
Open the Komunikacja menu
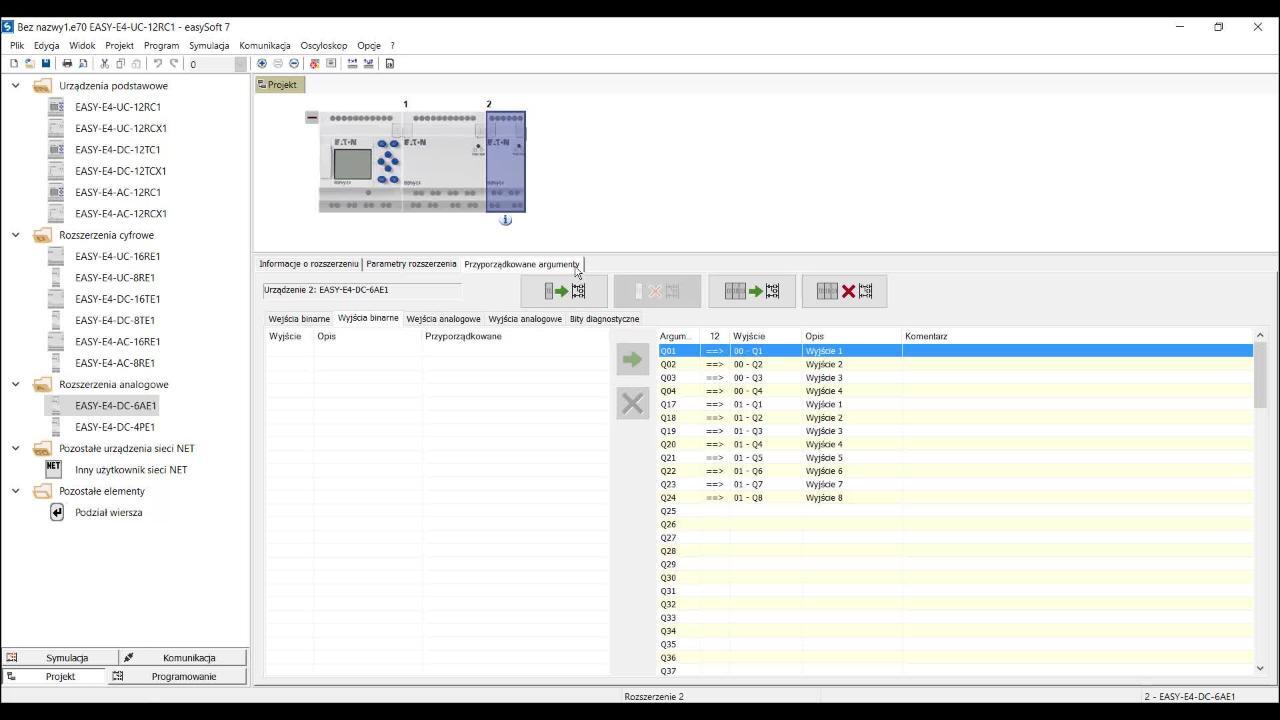click(264, 46)
